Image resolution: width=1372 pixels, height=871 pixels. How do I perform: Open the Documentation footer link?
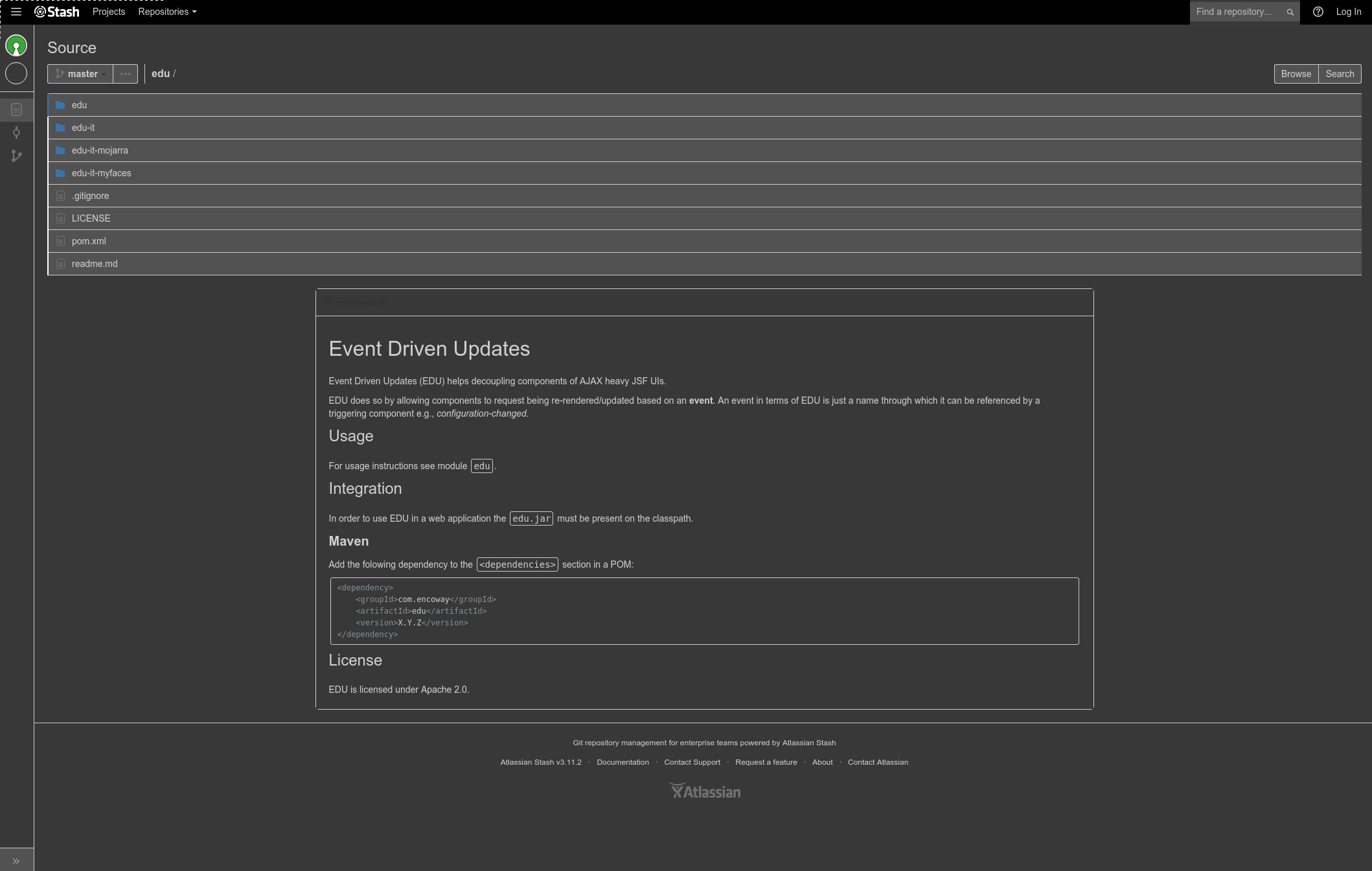tap(623, 762)
